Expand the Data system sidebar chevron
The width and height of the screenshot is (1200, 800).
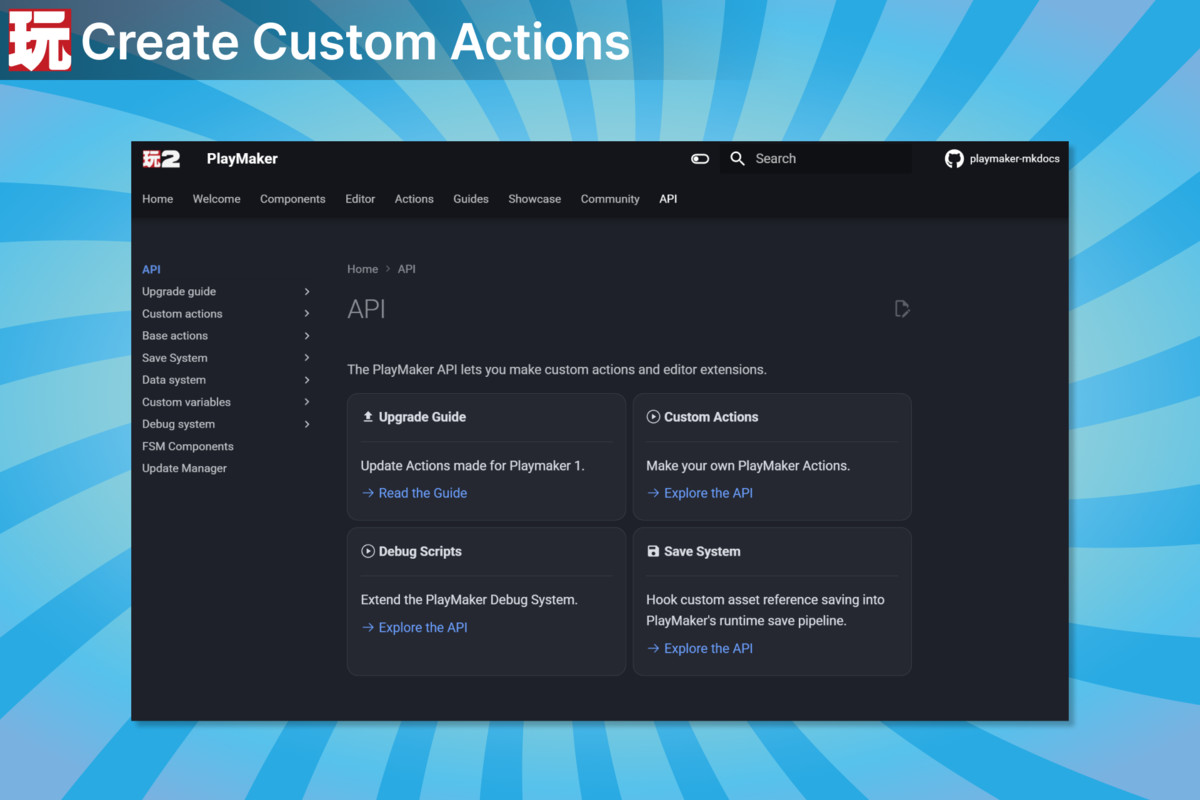pos(307,380)
